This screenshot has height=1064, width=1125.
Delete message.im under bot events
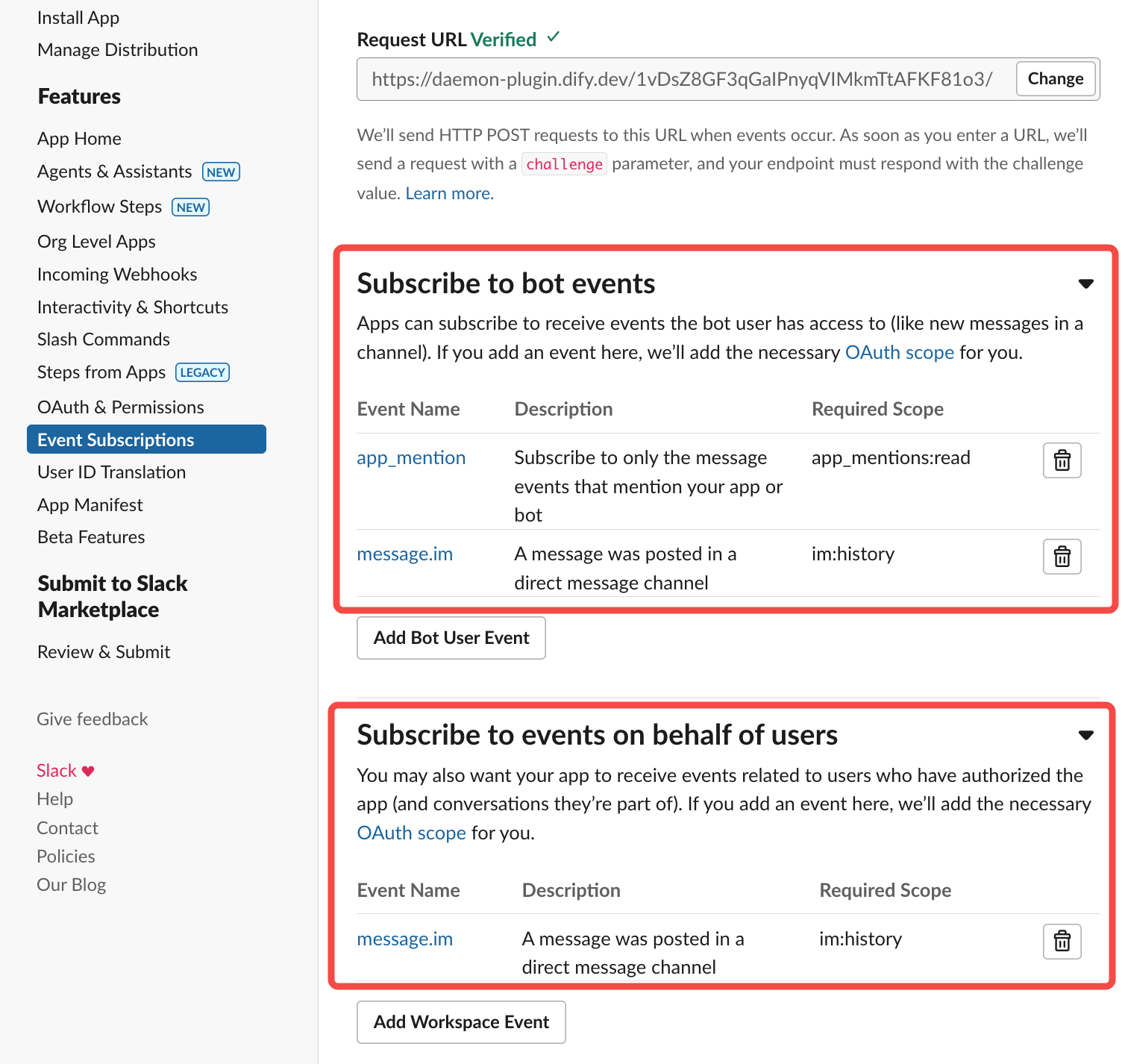[x=1062, y=557]
